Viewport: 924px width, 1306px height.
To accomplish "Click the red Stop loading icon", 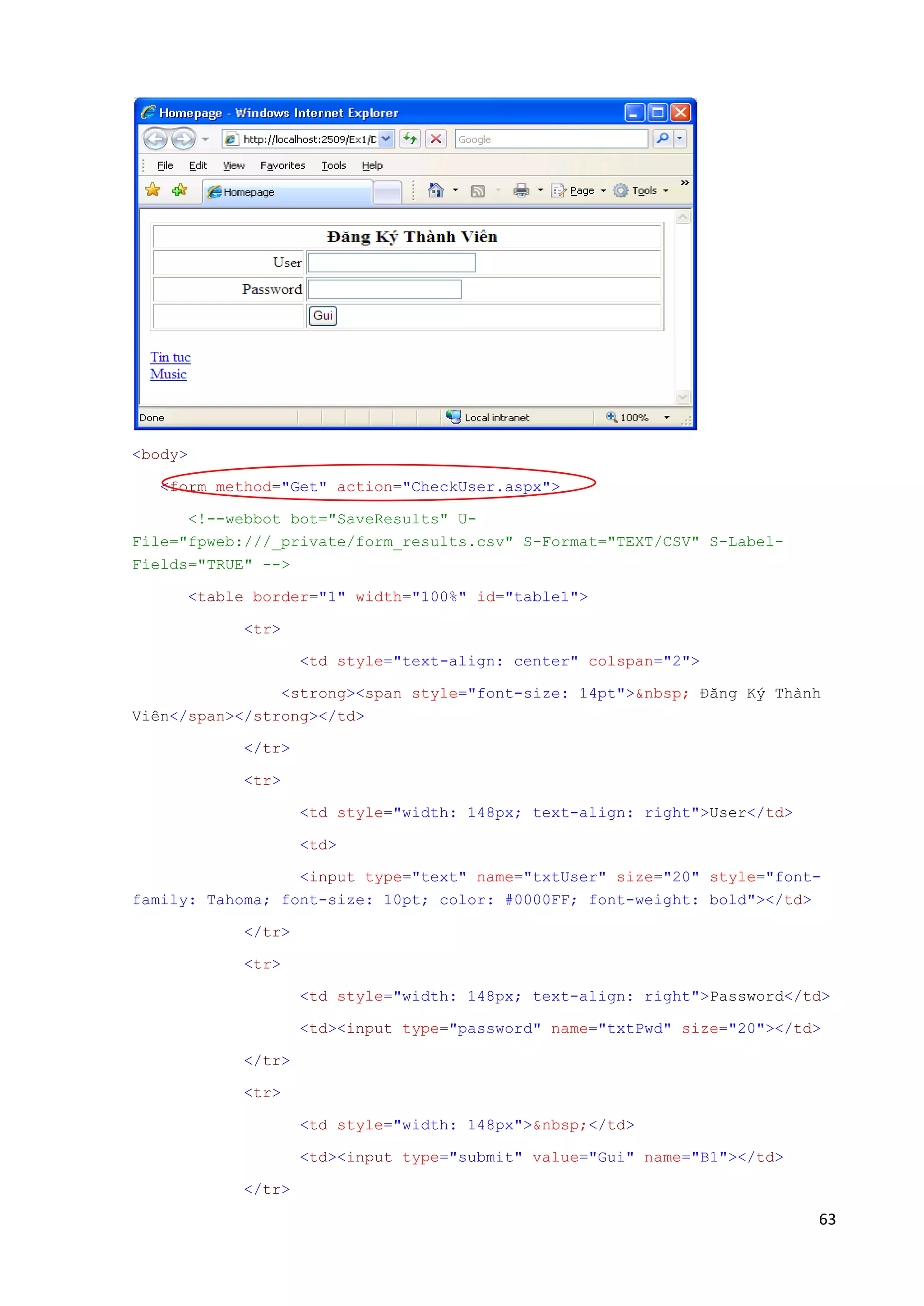I will (x=436, y=139).
